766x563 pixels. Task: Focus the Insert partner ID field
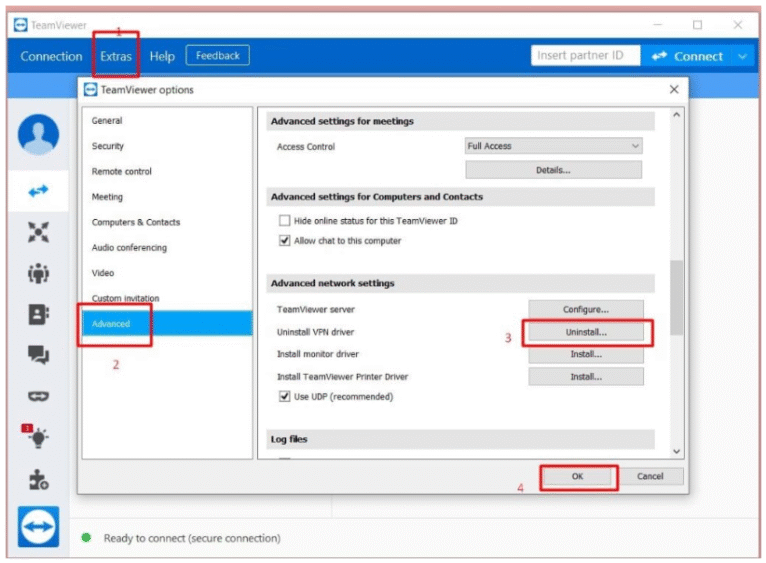pos(585,55)
